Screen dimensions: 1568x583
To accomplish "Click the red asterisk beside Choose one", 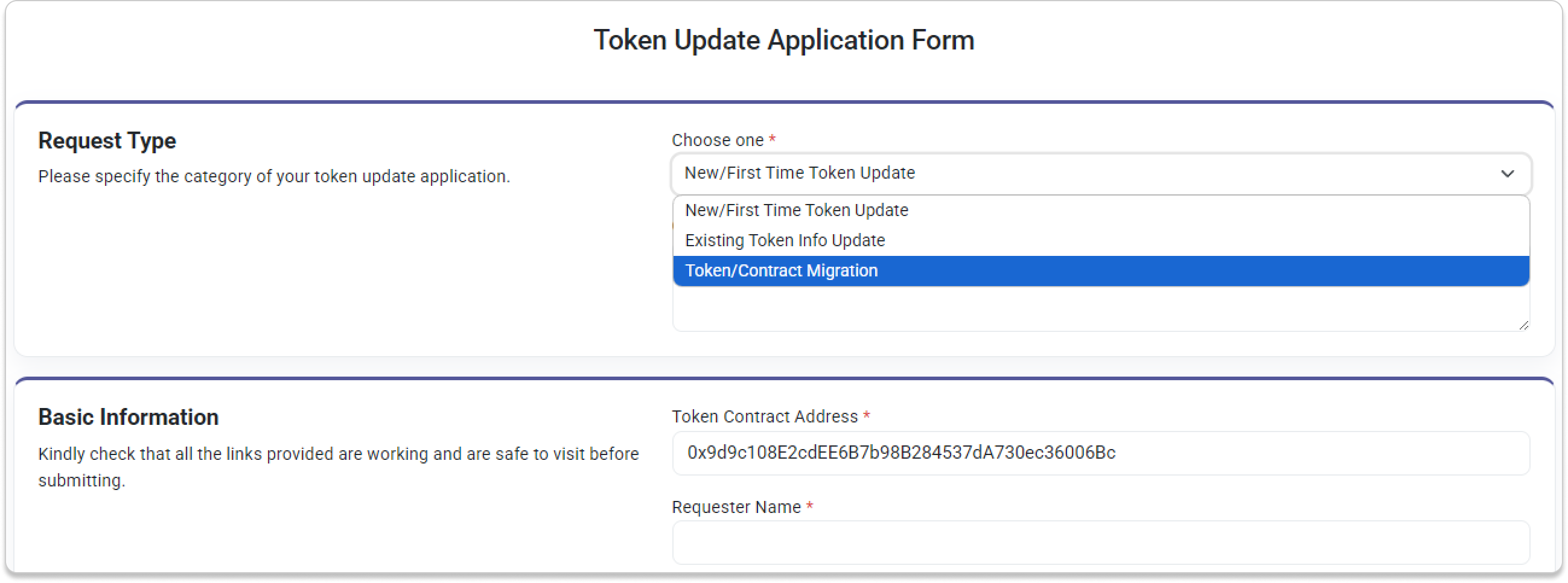I will point(772,139).
